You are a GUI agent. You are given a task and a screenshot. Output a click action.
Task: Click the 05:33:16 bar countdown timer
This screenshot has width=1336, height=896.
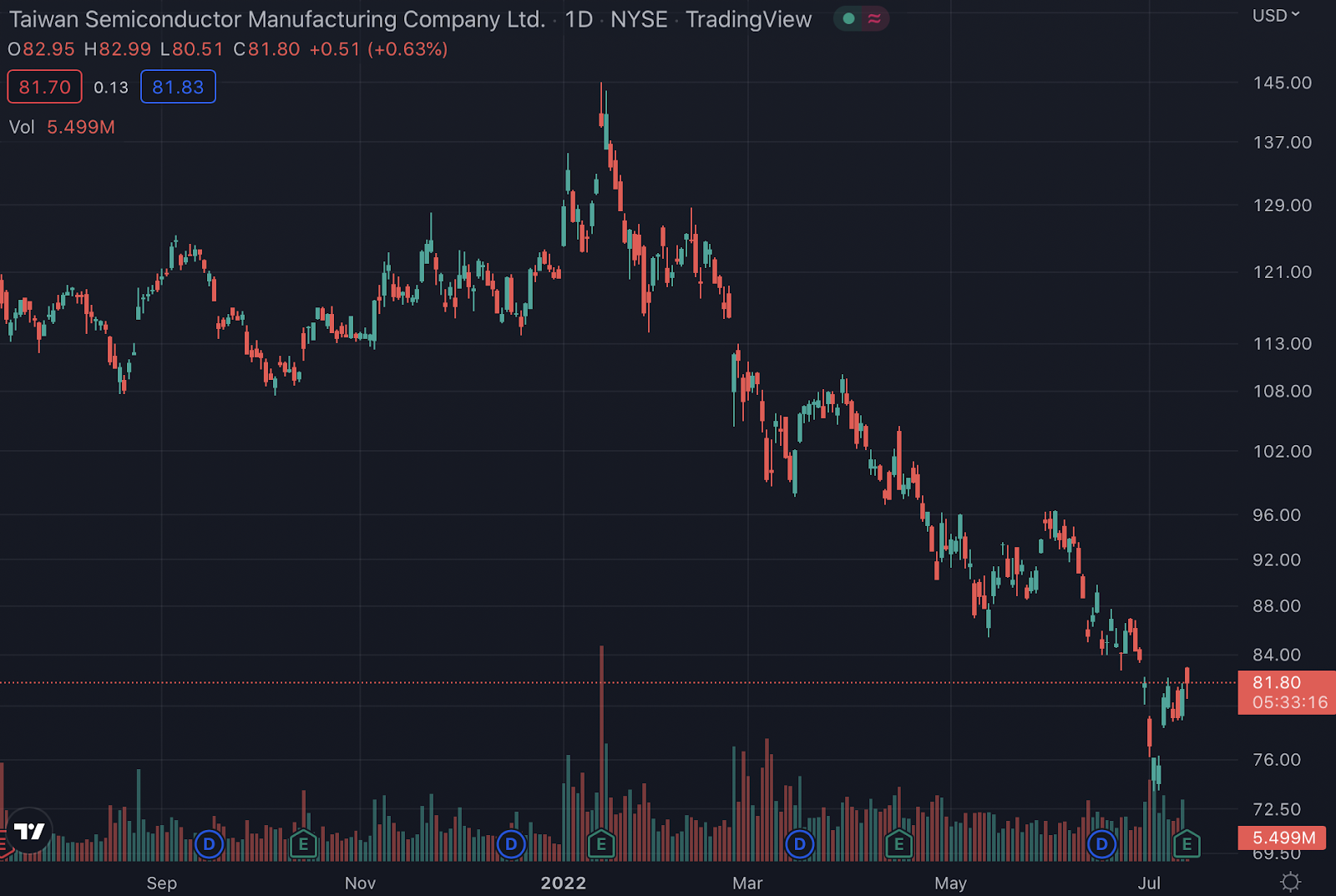coord(1290,702)
